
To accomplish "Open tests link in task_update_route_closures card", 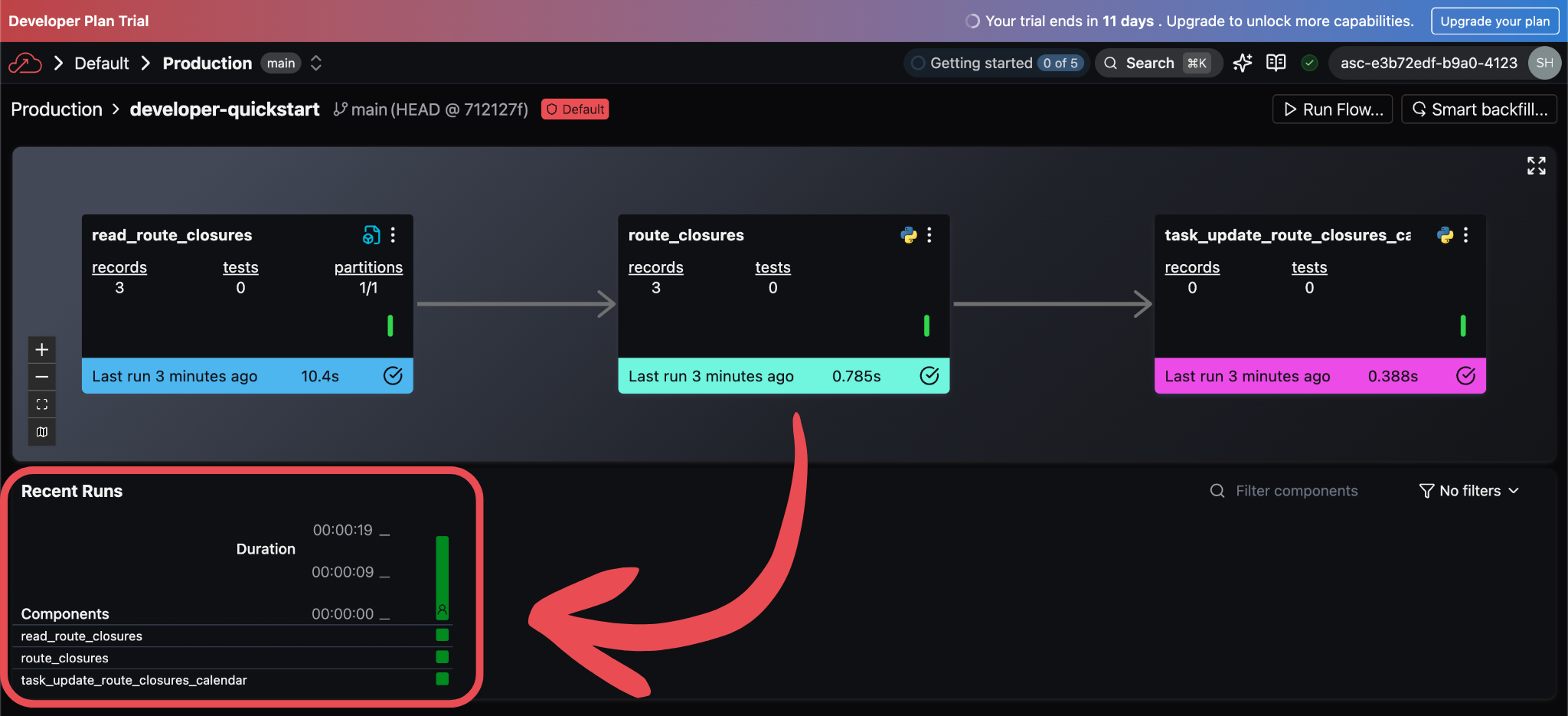I will click(x=1309, y=267).
